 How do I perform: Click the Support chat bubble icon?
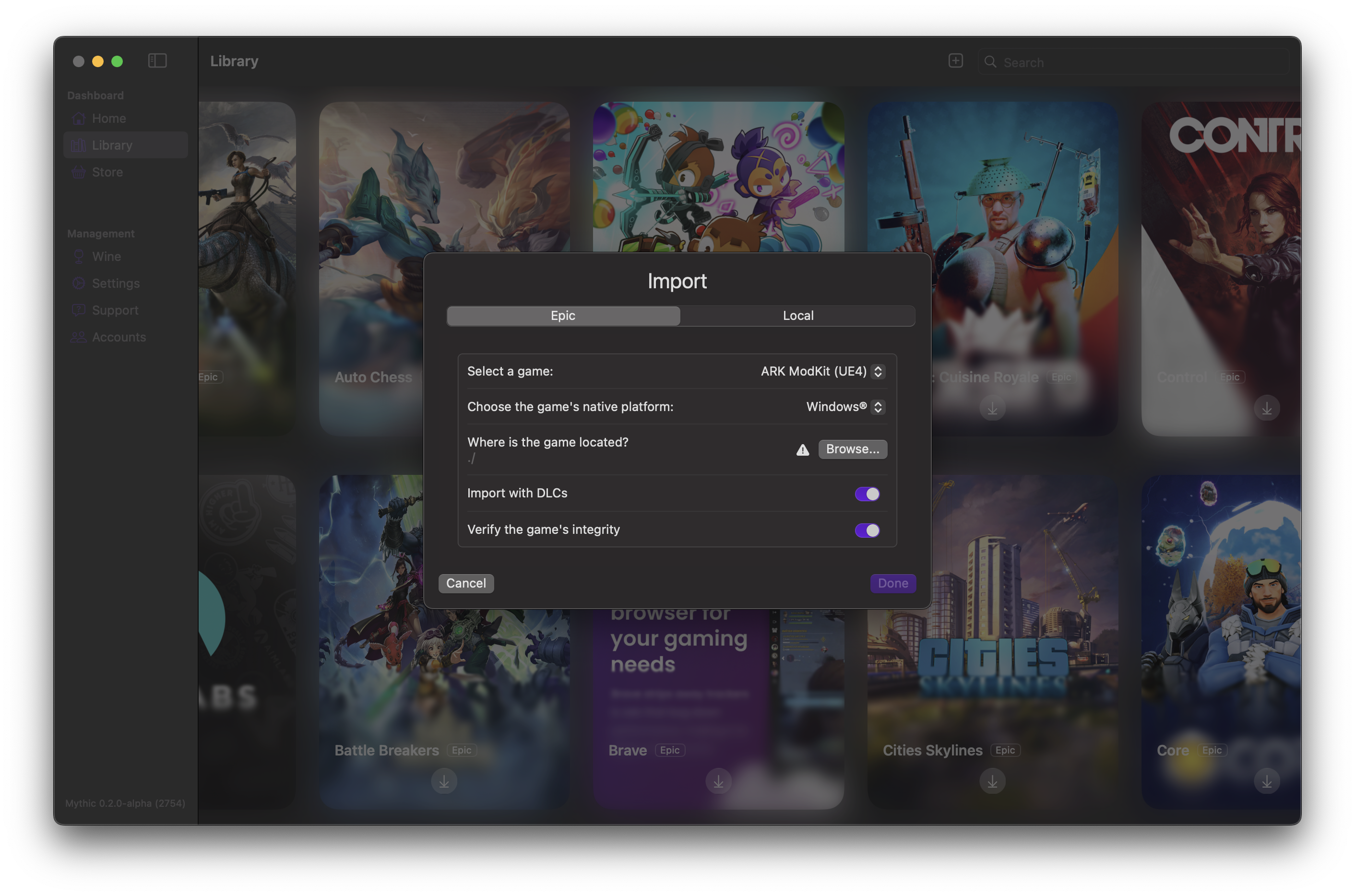point(78,310)
